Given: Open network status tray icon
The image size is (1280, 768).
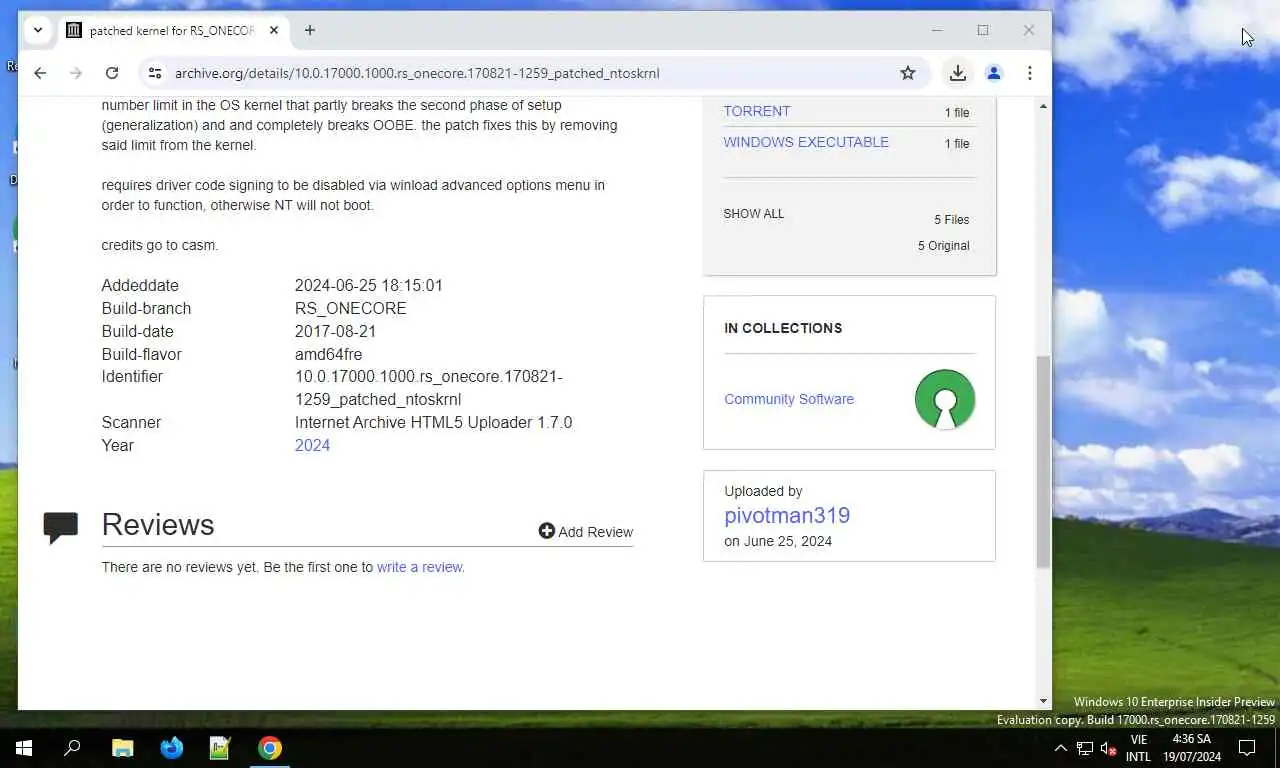Looking at the screenshot, I should point(1085,748).
